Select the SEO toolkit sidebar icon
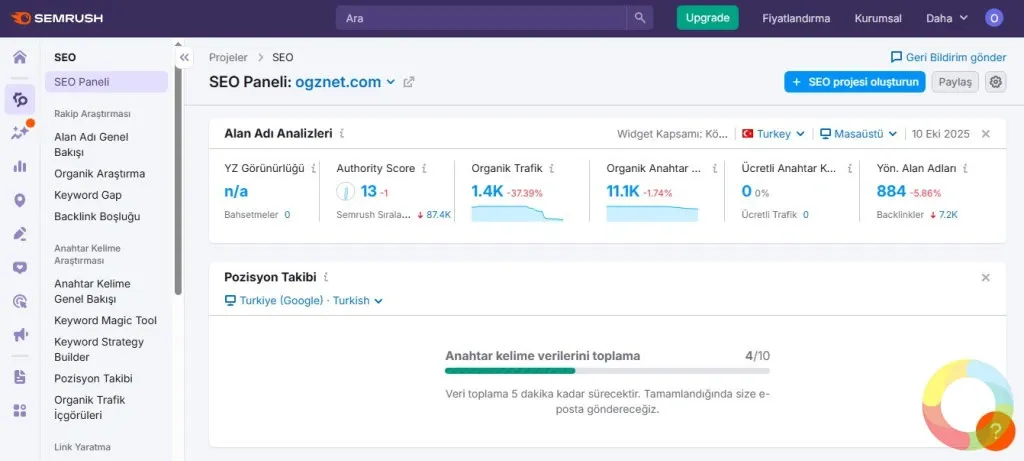This screenshot has height=461, width=1024. pyautogui.click(x=20, y=99)
